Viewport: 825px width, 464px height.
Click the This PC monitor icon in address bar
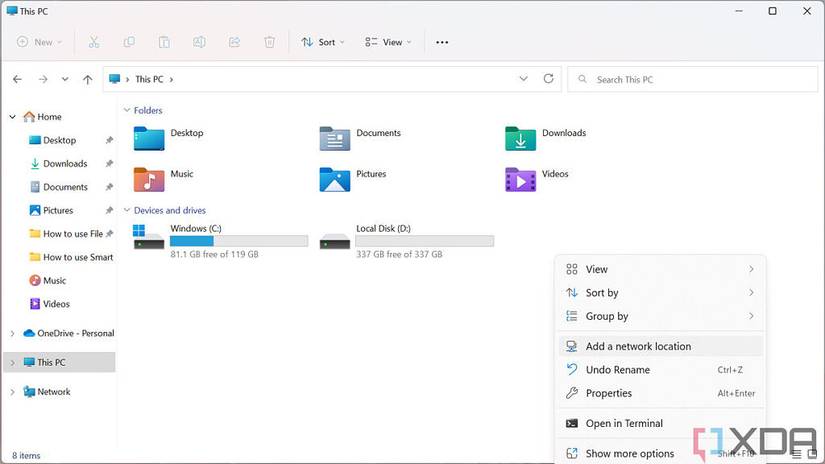point(114,79)
